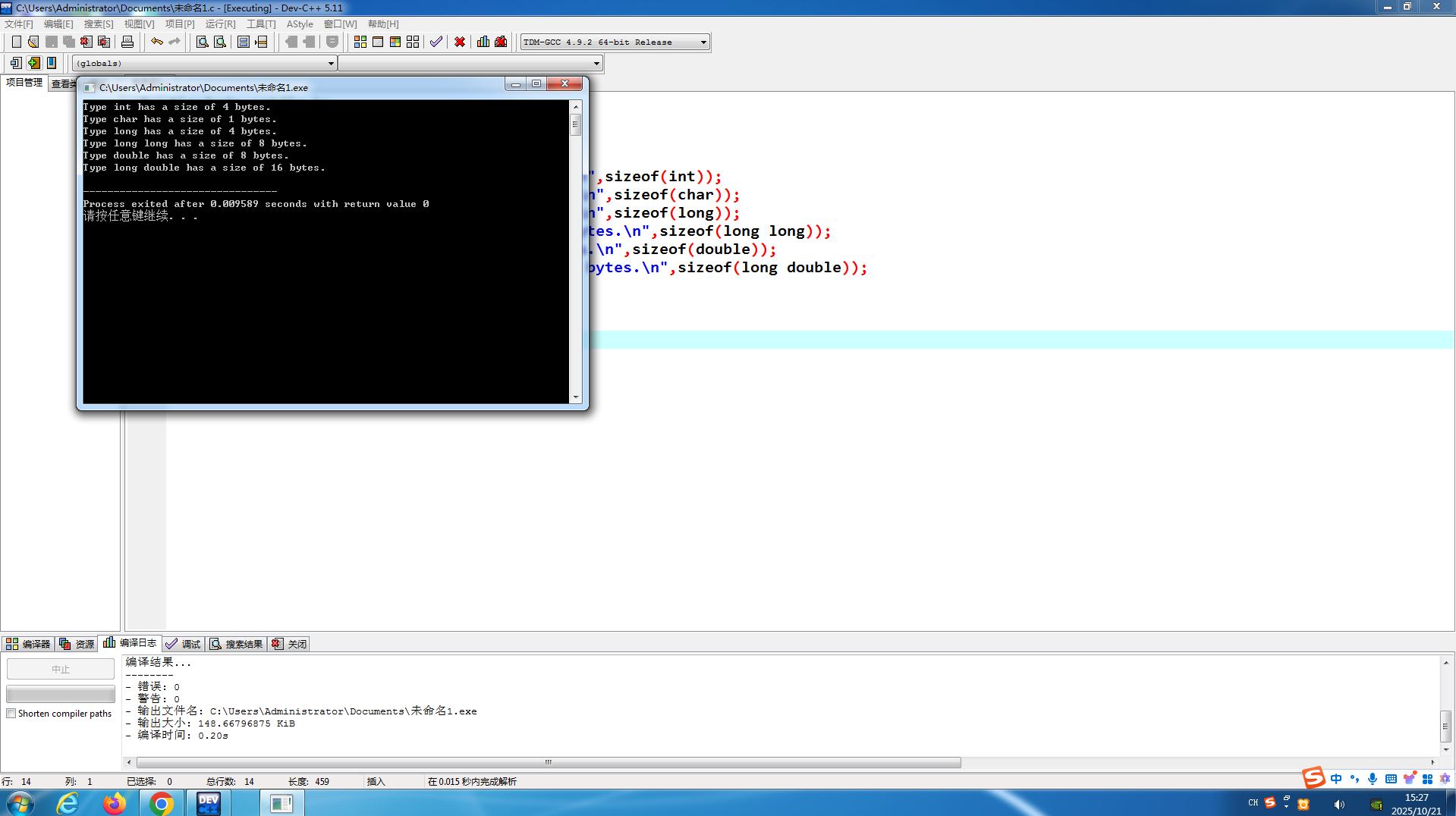Toggle Sogou Chinese/English mode icon
1456x816 pixels.
point(1336,779)
